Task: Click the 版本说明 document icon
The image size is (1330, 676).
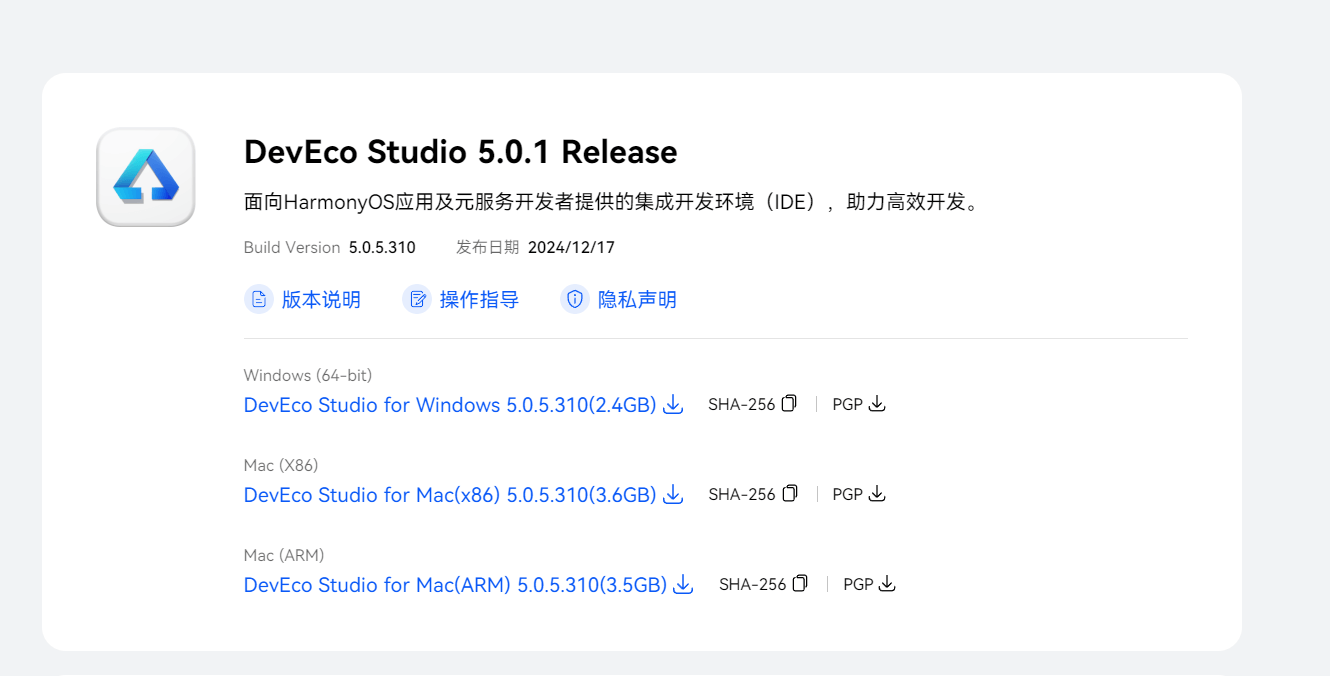Action: [x=259, y=299]
